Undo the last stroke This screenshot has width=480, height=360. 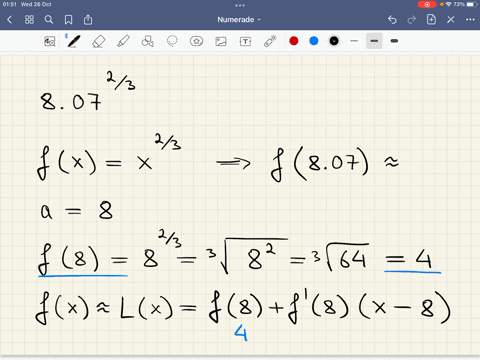click(x=392, y=20)
